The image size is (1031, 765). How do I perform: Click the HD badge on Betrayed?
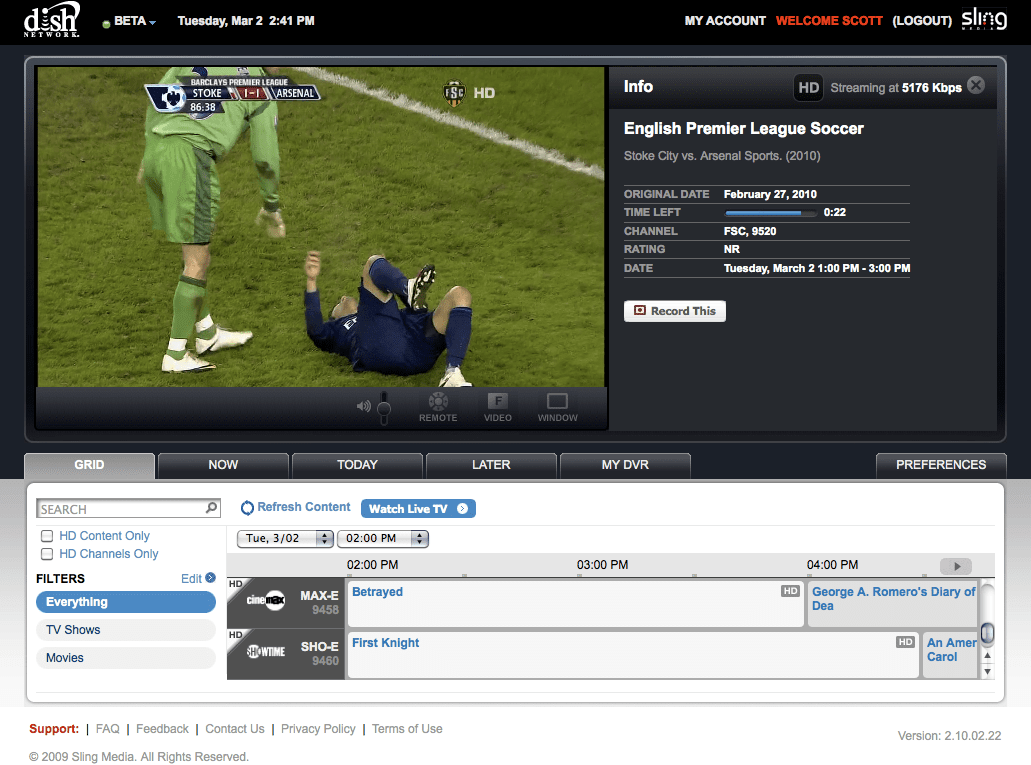[x=790, y=591]
